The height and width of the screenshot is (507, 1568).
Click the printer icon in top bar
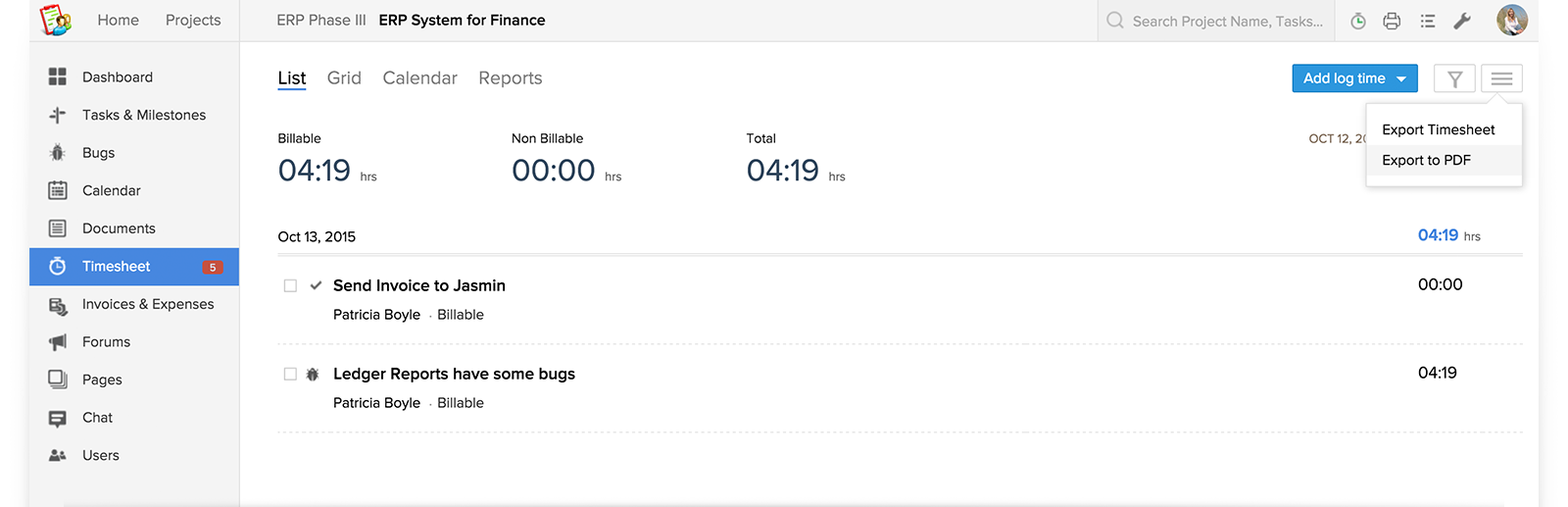pos(1392,21)
